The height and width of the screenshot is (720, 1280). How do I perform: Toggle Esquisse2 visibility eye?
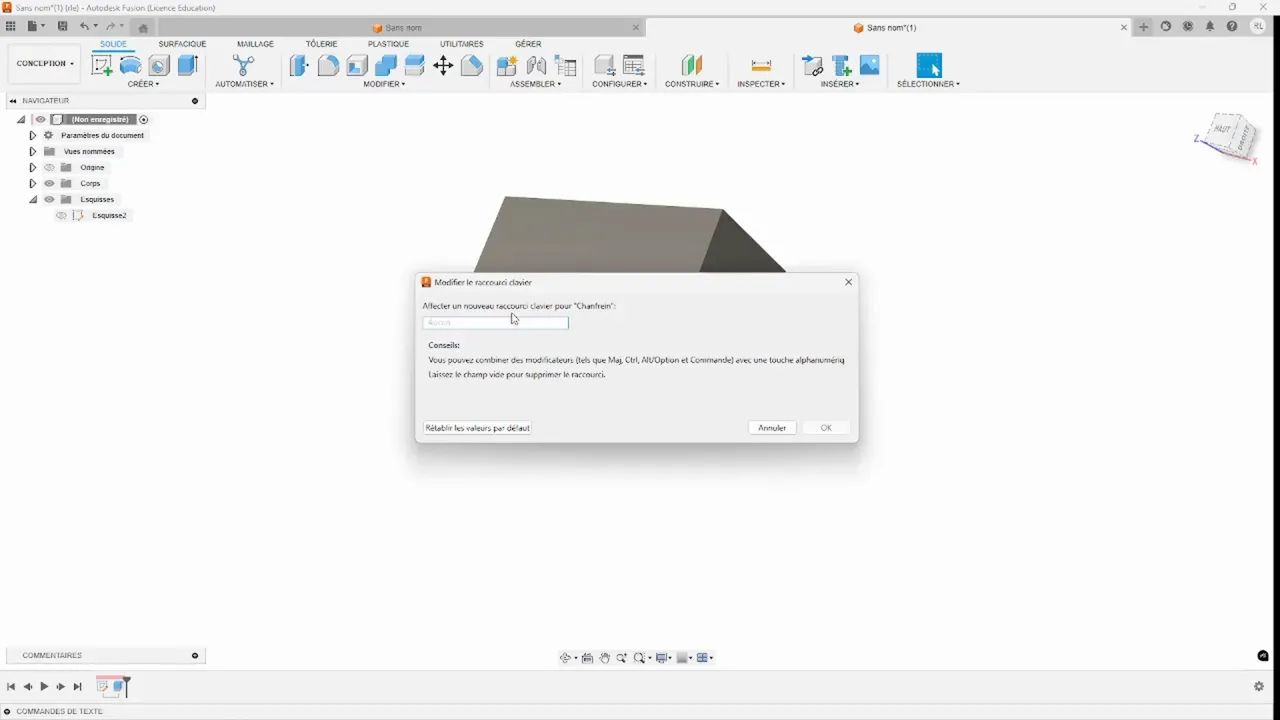pos(61,215)
